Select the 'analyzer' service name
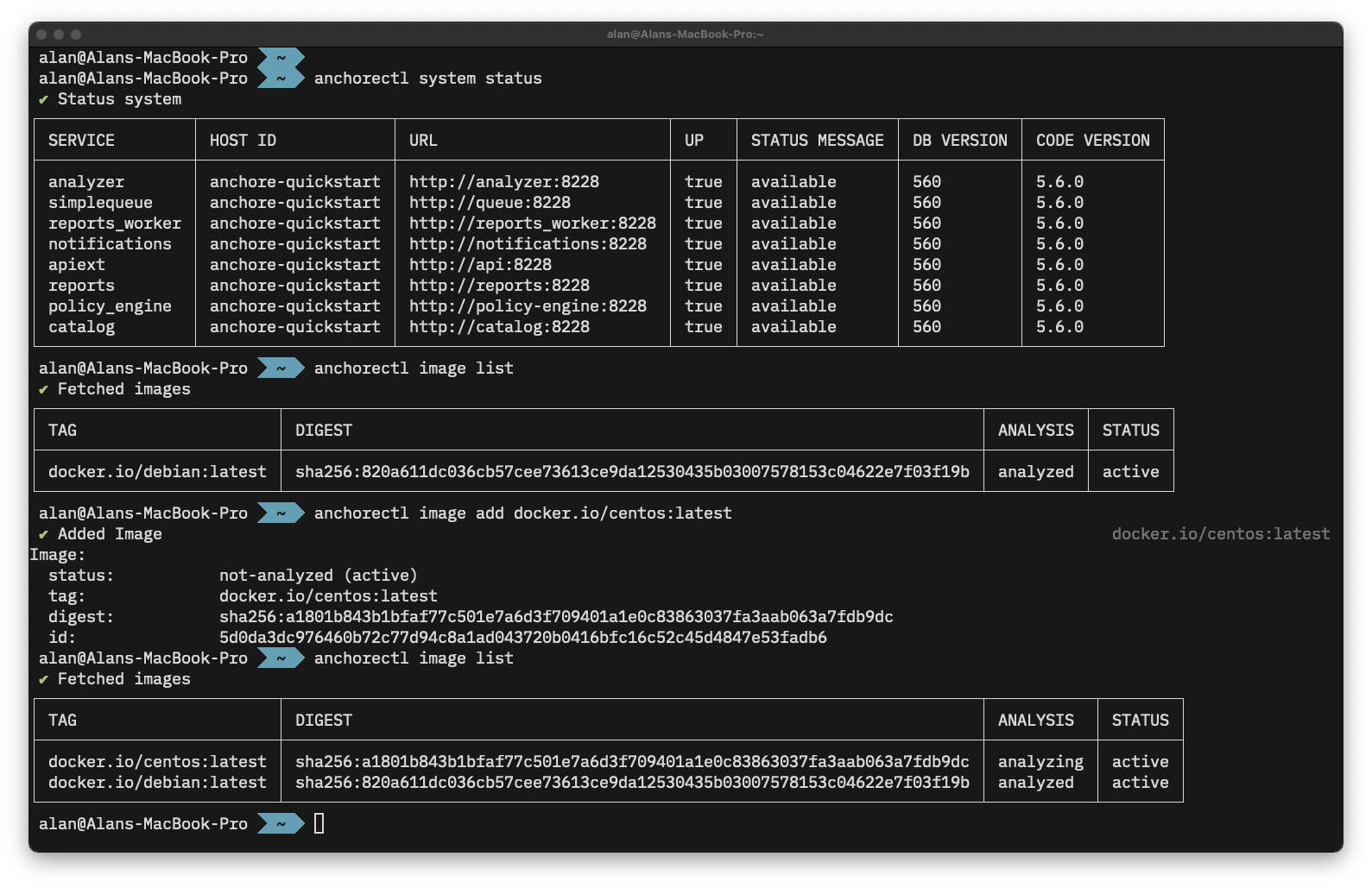This screenshot has height=888, width=1372. tap(86, 182)
